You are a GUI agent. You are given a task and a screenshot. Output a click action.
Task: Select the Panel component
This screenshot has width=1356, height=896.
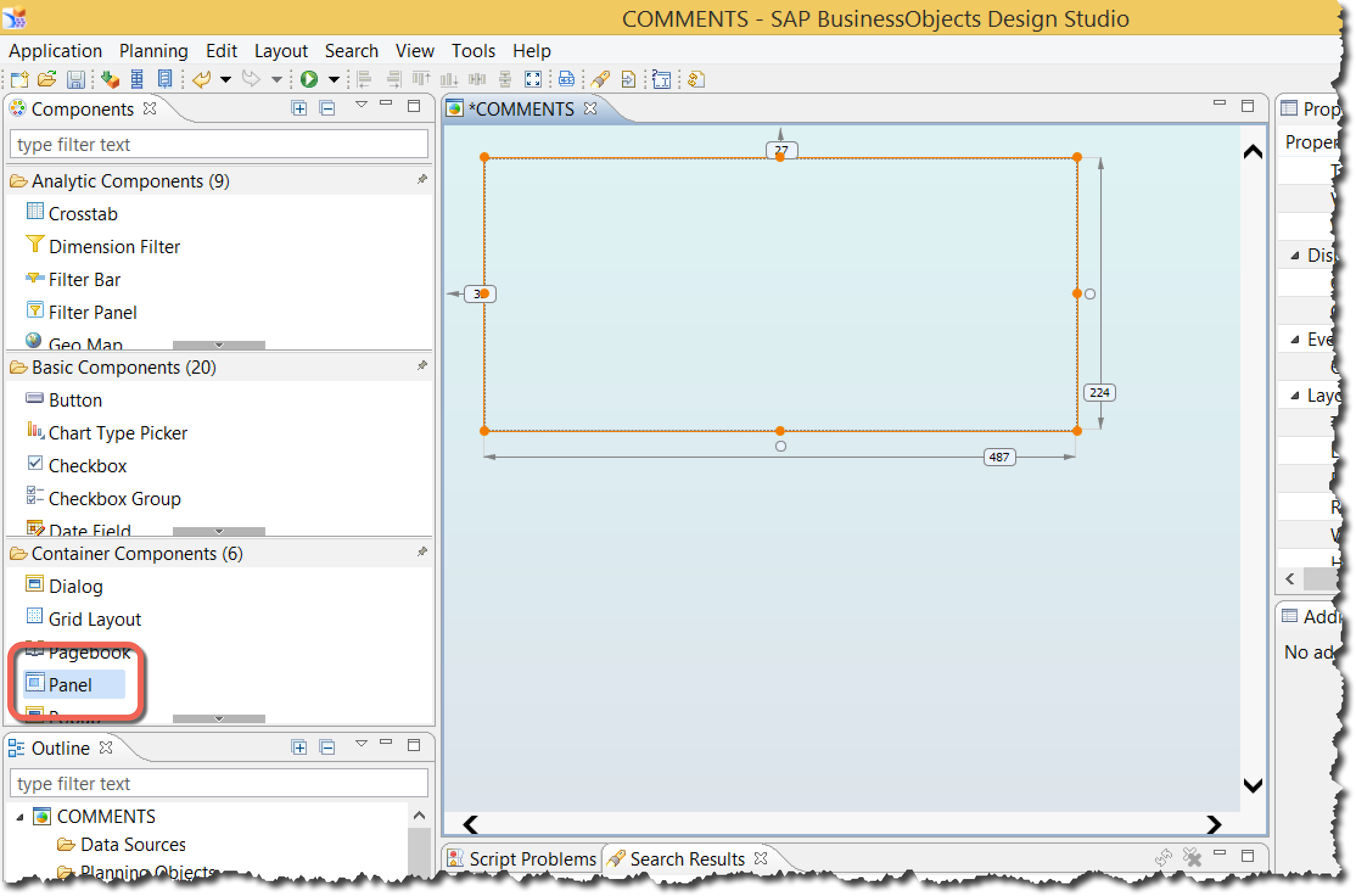click(70, 685)
